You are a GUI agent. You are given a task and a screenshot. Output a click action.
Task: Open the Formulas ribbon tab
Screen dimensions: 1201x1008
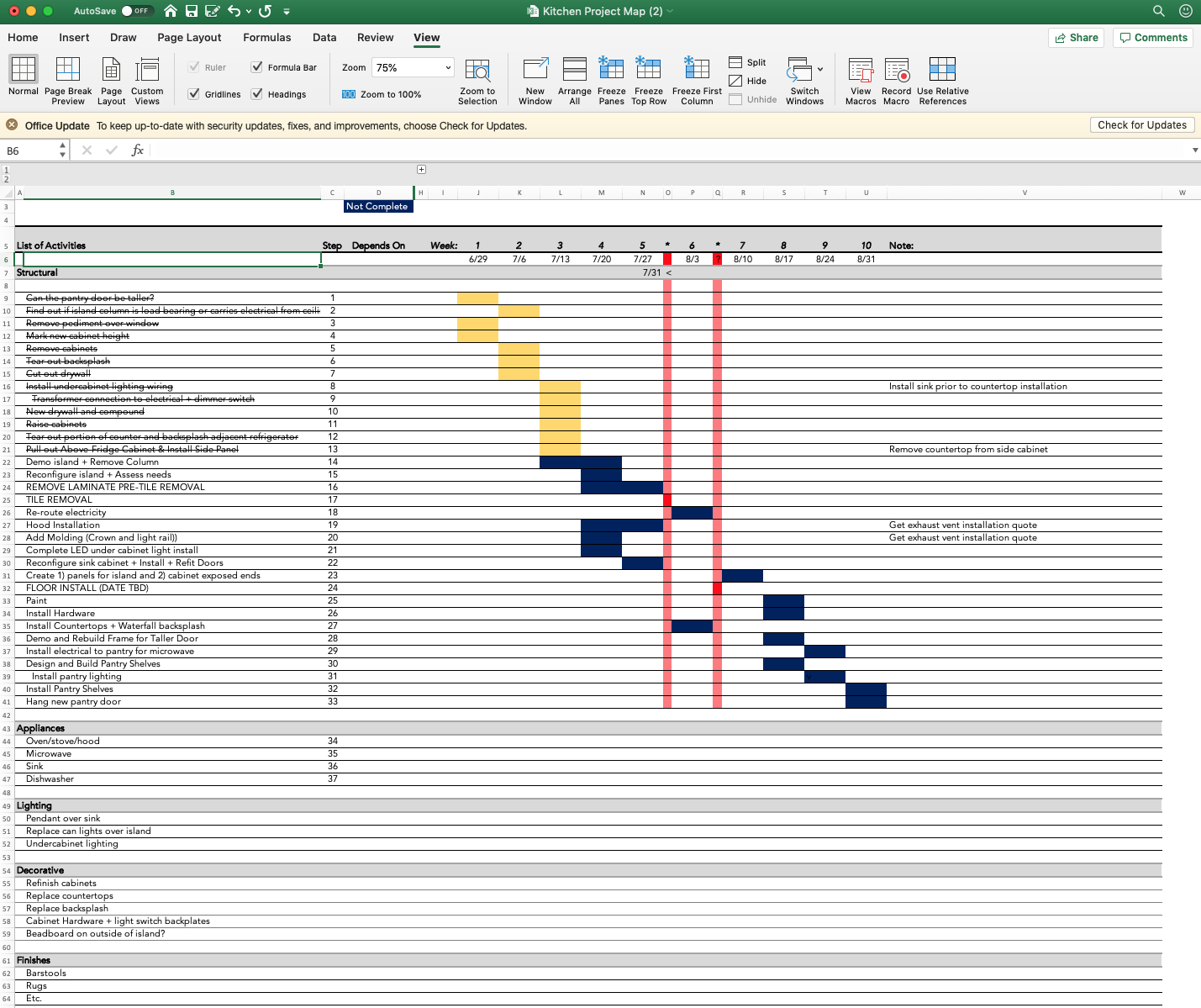pos(266,38)
